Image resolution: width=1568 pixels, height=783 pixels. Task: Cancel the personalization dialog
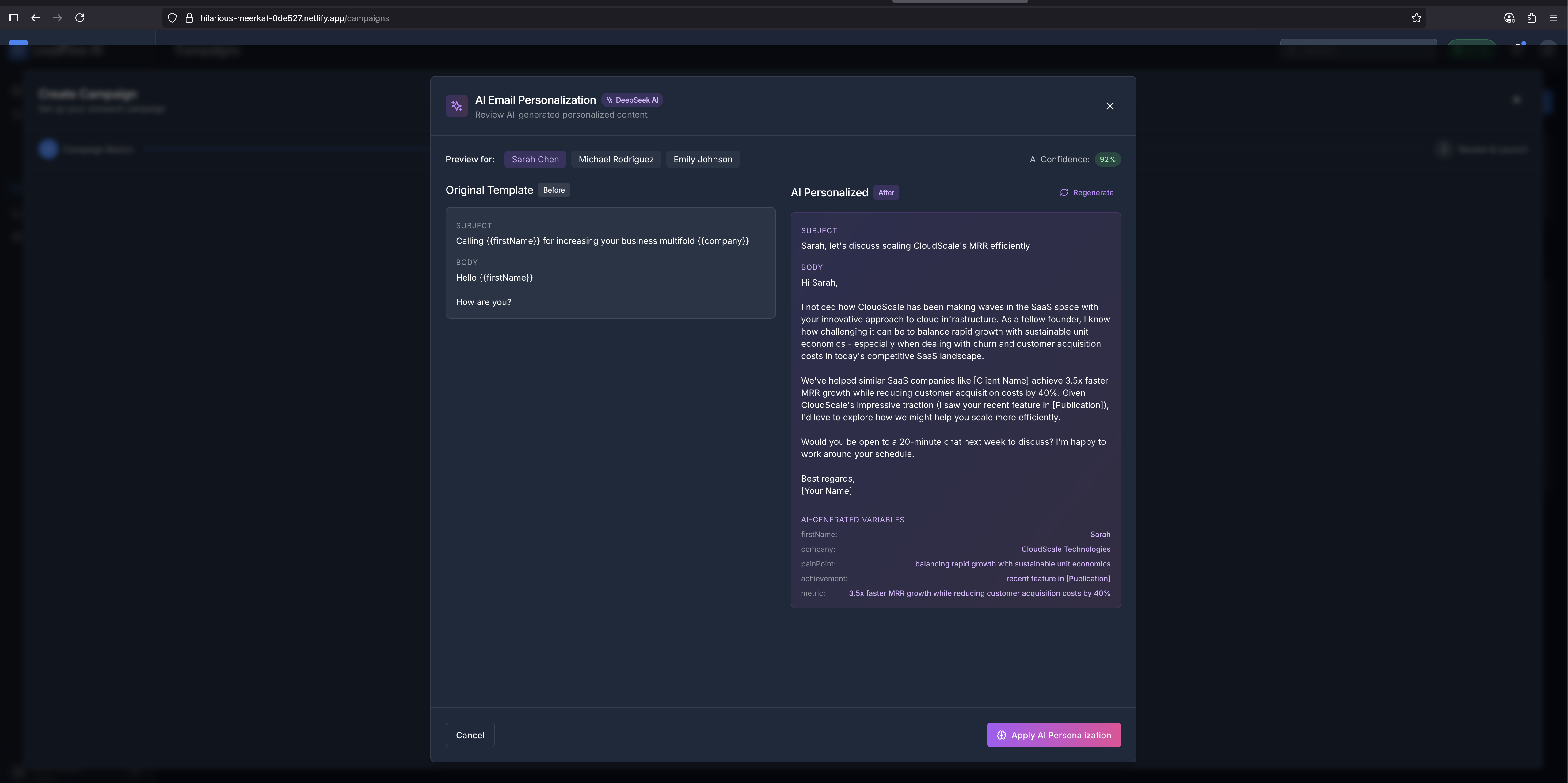click(x=470, y=735)
